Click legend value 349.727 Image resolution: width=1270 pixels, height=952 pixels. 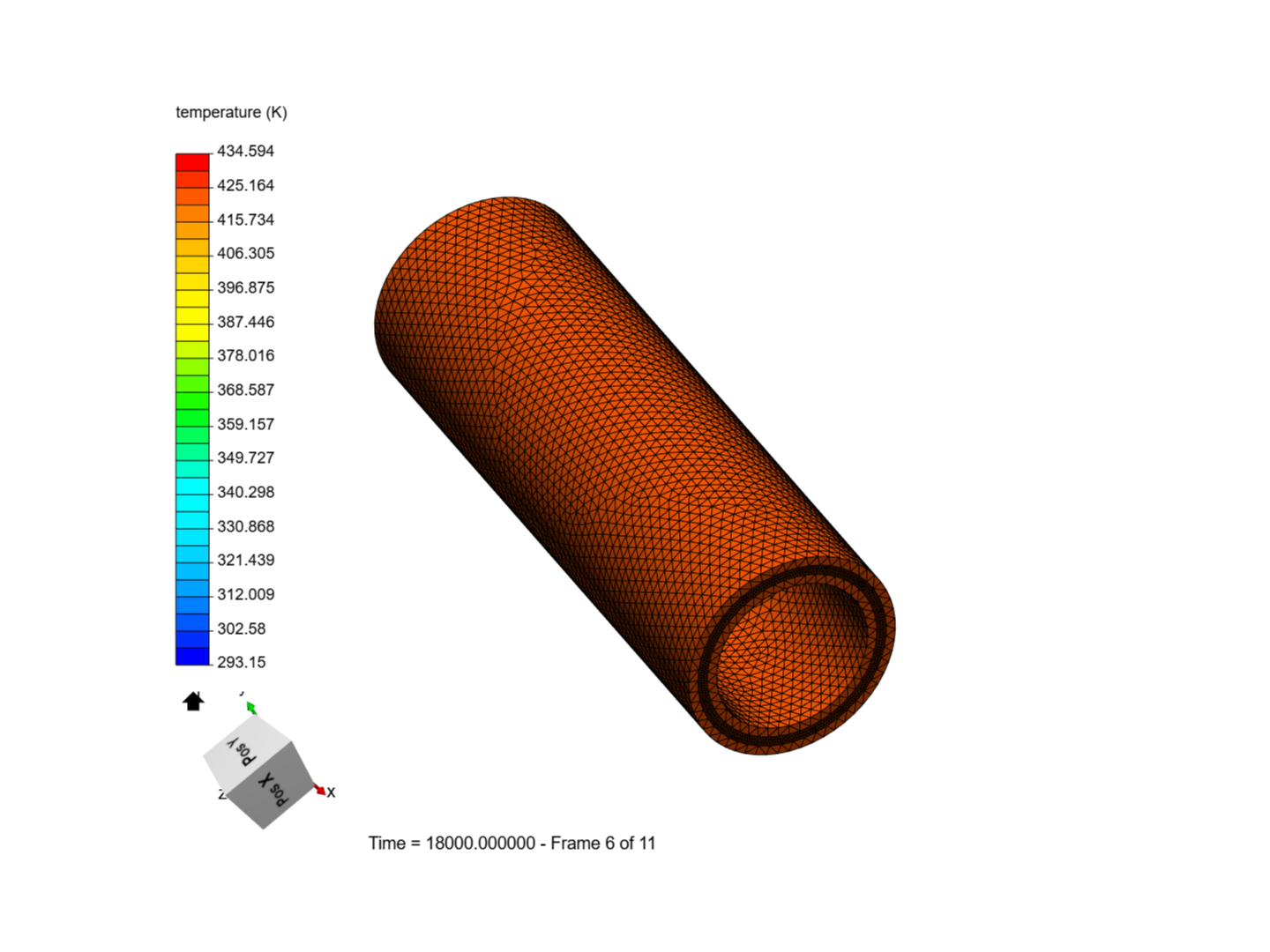246,457
